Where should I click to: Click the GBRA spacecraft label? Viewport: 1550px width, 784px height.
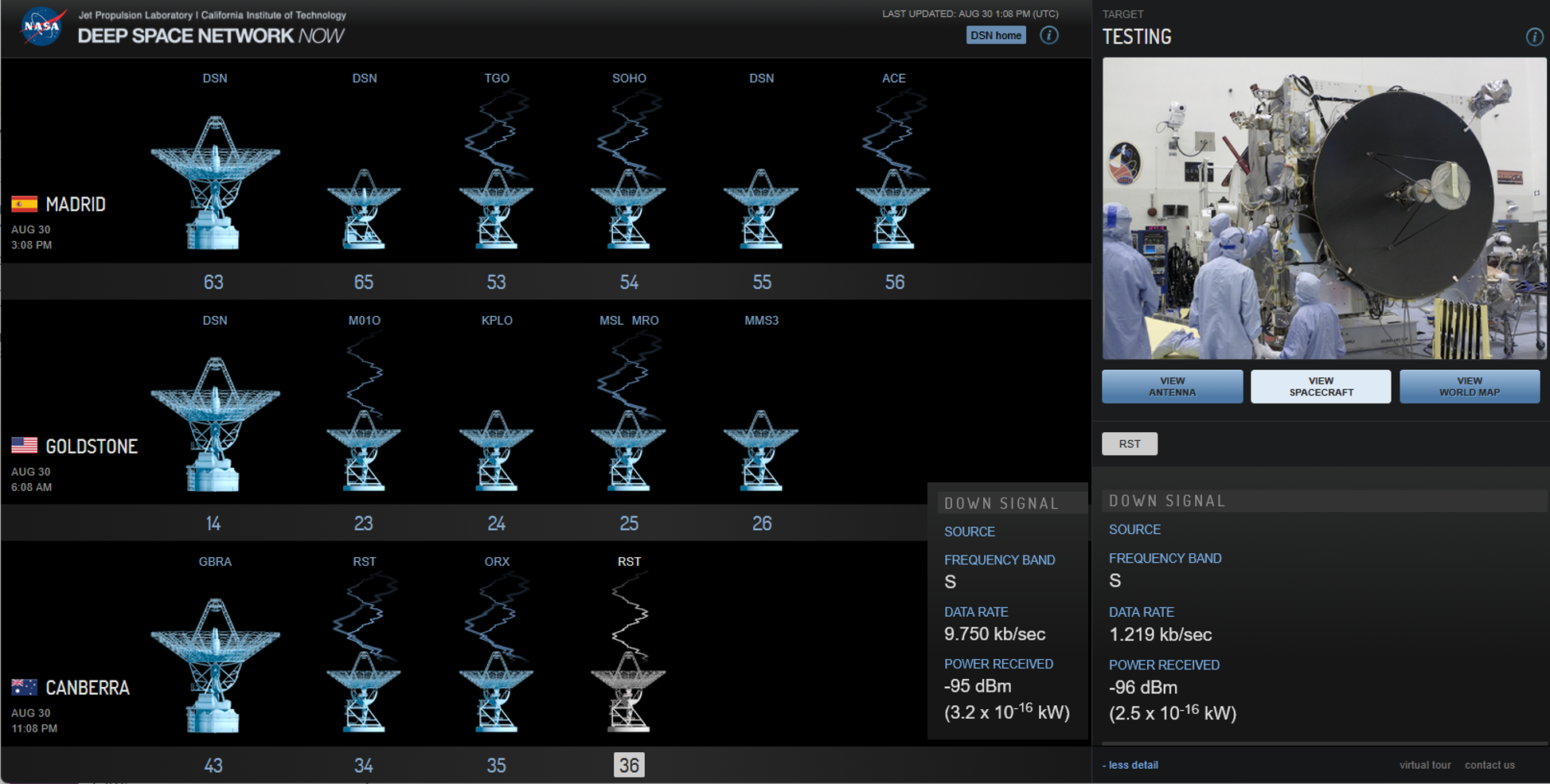click(215, 561)
